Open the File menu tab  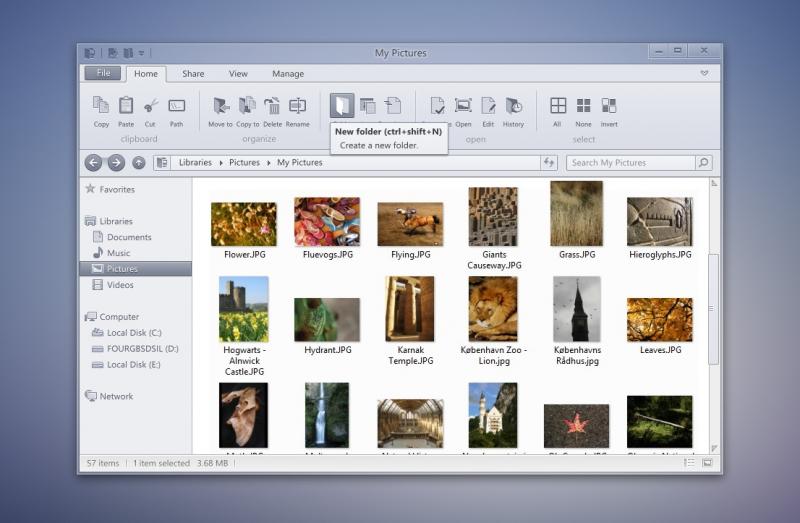tap(103, 73)
